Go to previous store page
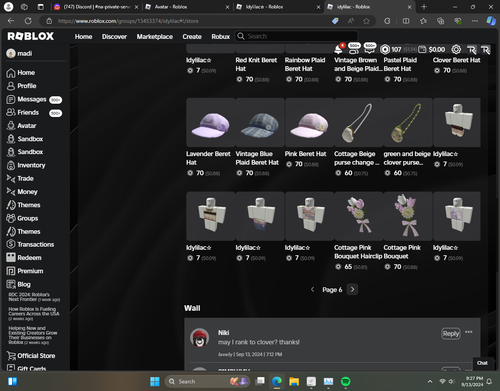The image size is (500, 391). (312, 289)
